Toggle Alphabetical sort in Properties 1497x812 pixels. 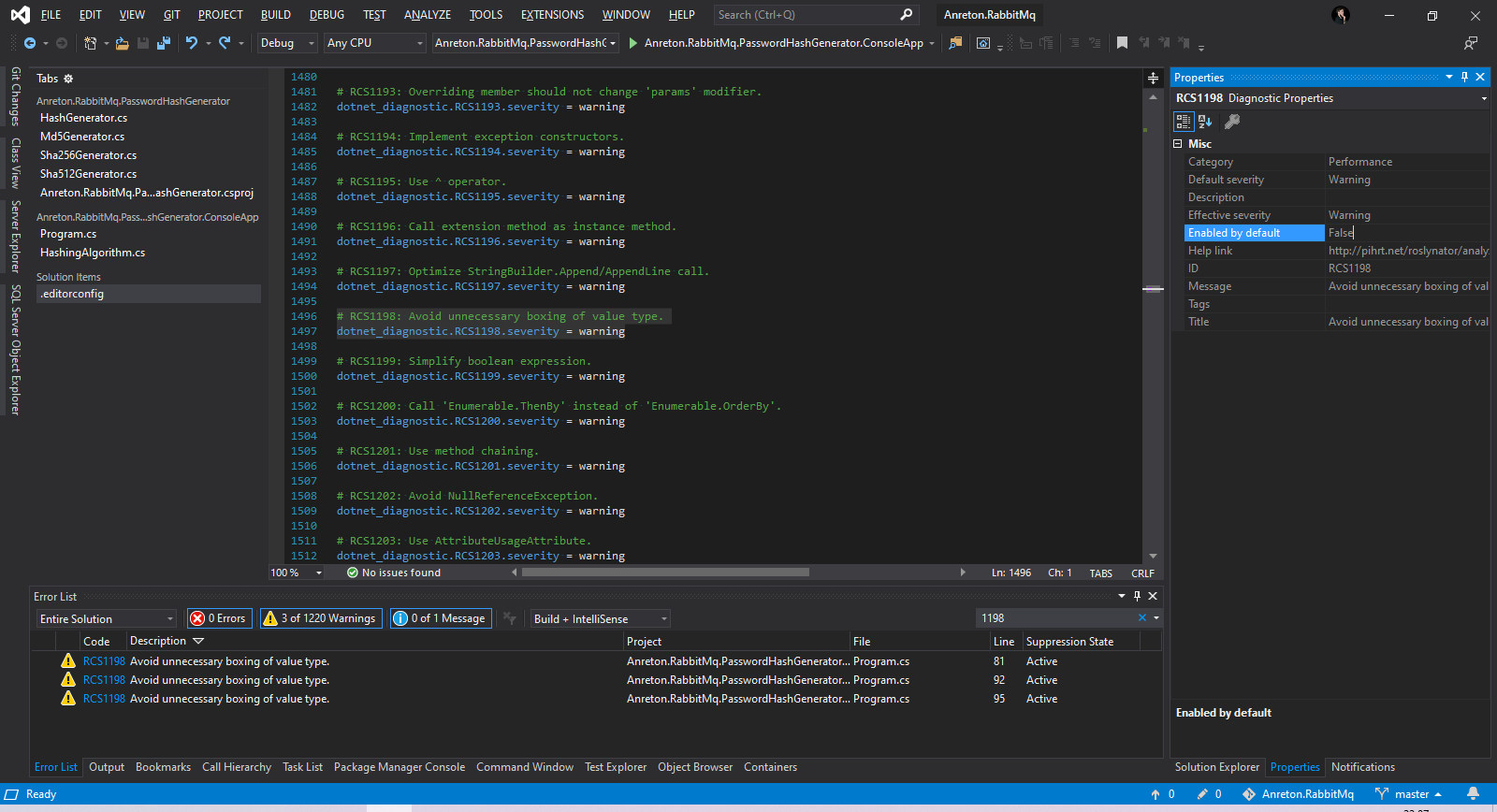[1205, 122]
